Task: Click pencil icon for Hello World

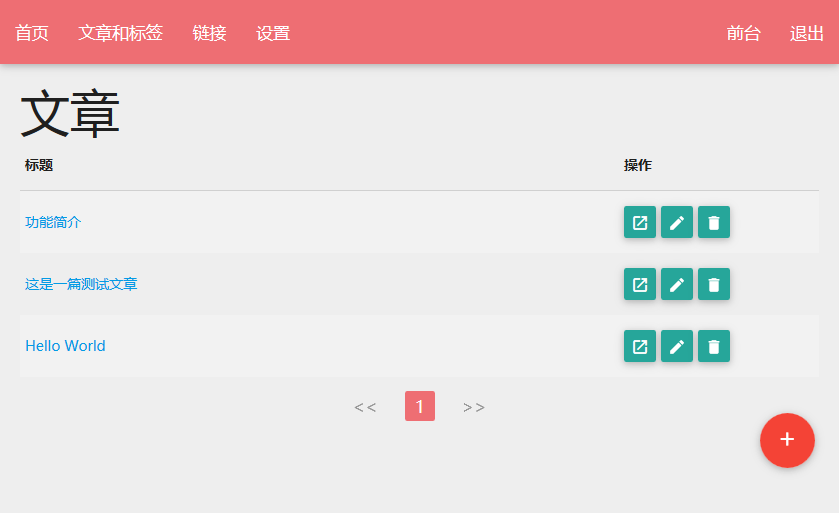Action: 677,346
